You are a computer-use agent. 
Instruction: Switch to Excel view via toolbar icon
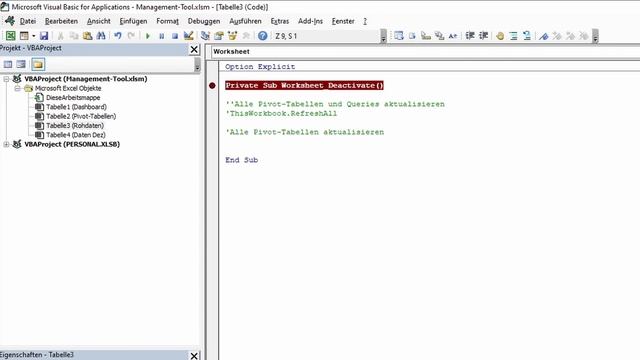[x=11, y=36]
